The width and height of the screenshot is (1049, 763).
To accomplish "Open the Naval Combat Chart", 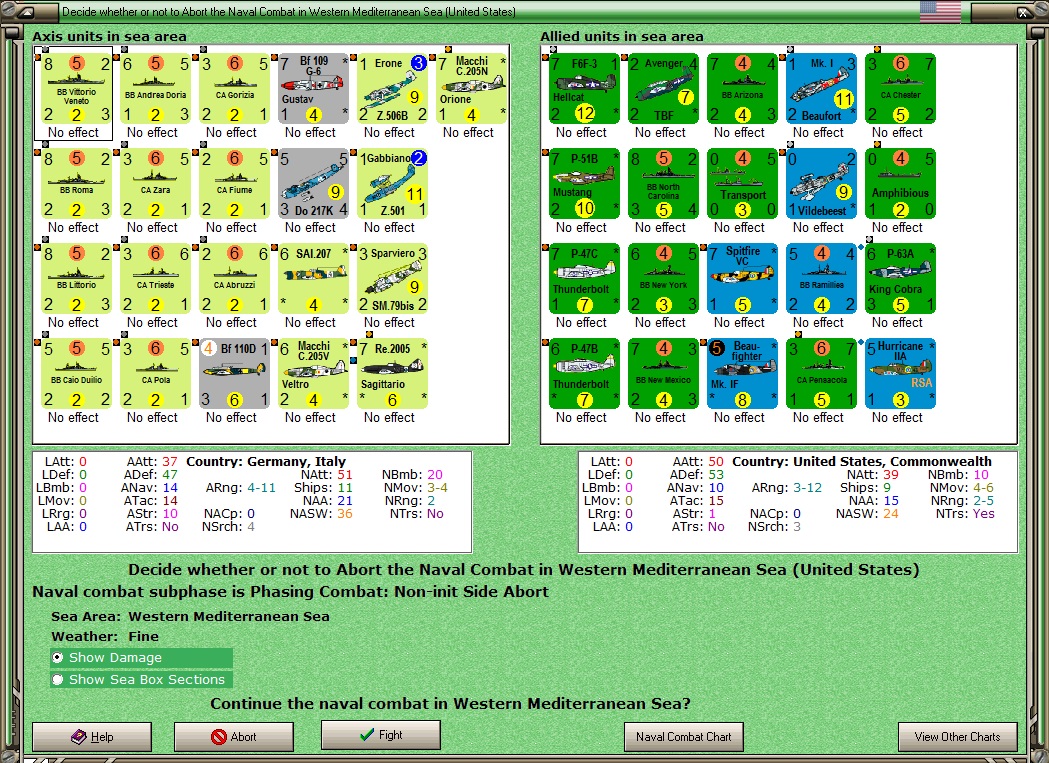I will pos(684,737).
